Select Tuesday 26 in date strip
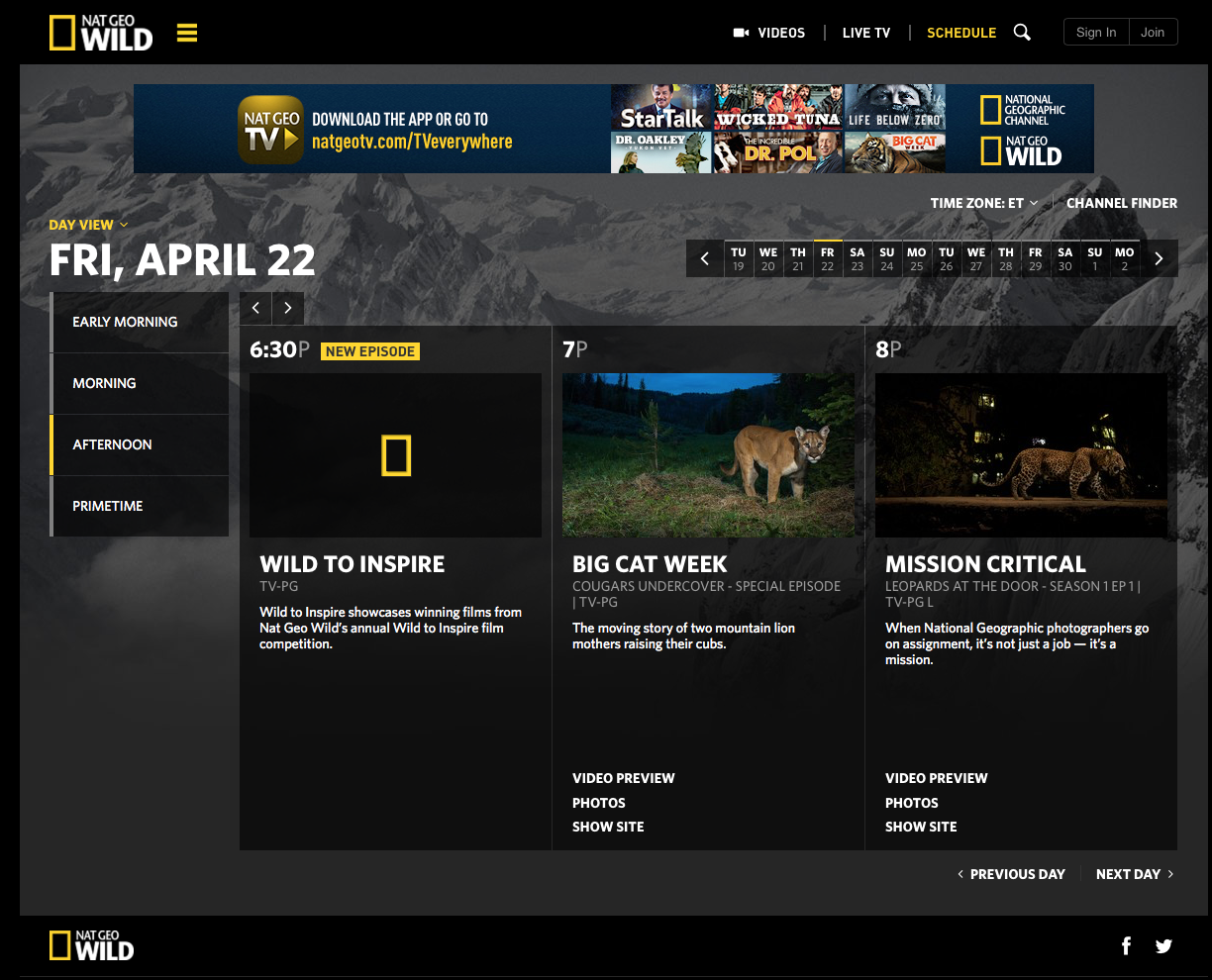1212x980 pixels. click(947, 258)
